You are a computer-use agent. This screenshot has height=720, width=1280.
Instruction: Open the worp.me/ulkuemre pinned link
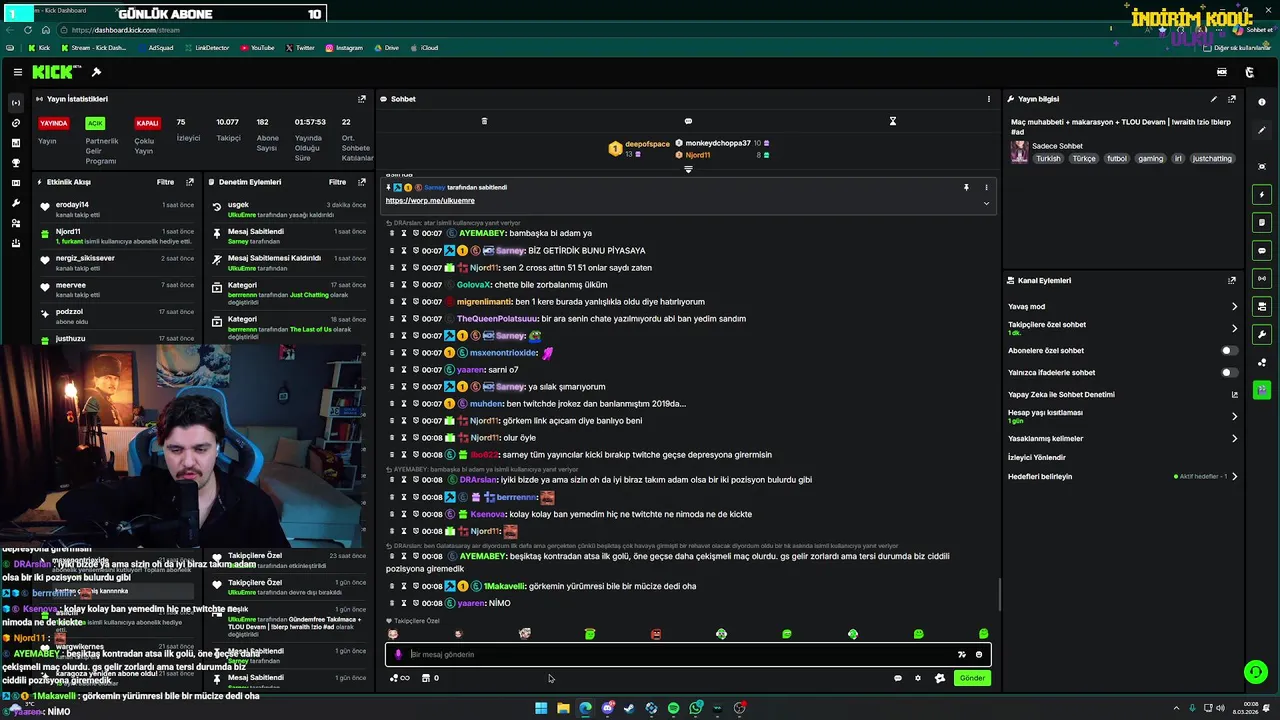click(430, 201)
